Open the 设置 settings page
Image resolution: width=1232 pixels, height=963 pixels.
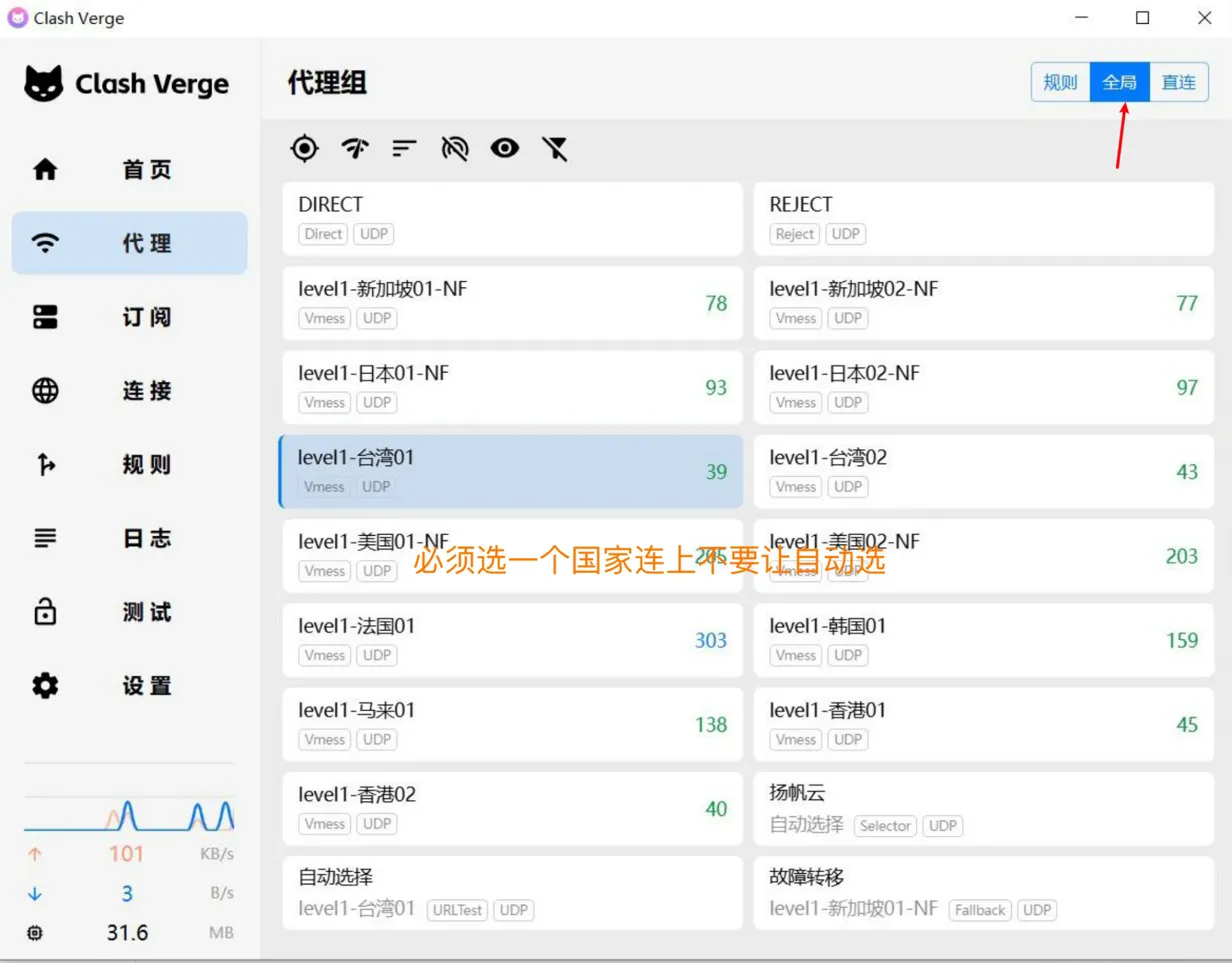tap(129, 686)
